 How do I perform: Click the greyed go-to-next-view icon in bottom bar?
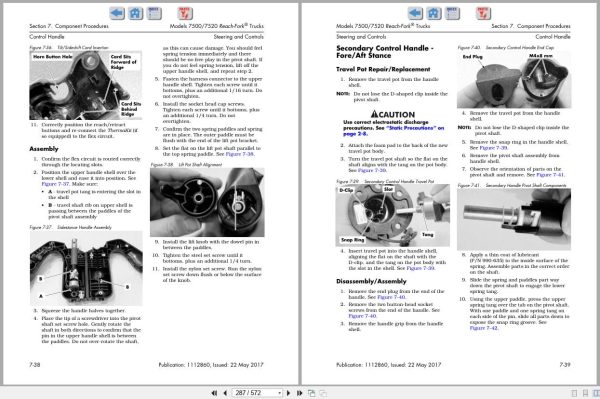point(323,393)
